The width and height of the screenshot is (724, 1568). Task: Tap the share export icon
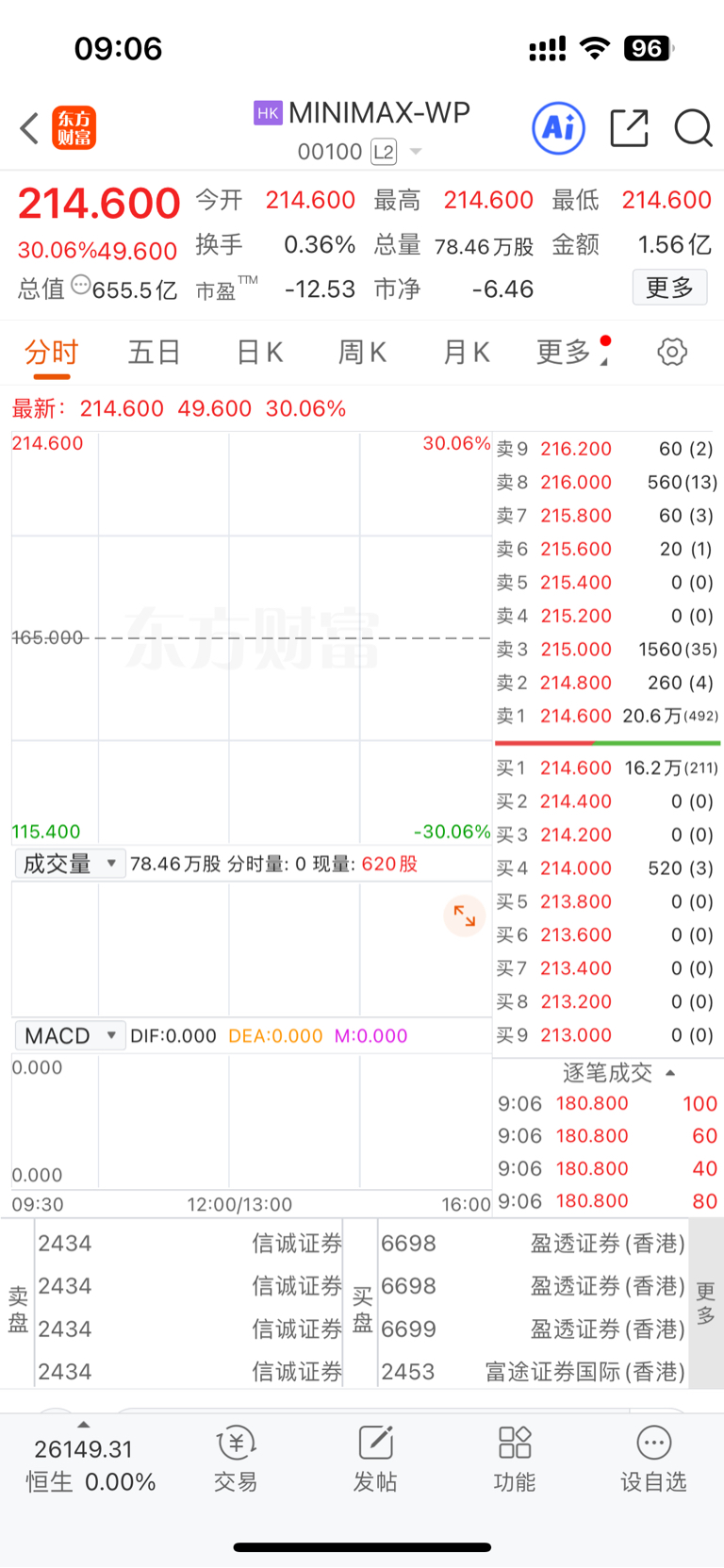pos(629,127)
